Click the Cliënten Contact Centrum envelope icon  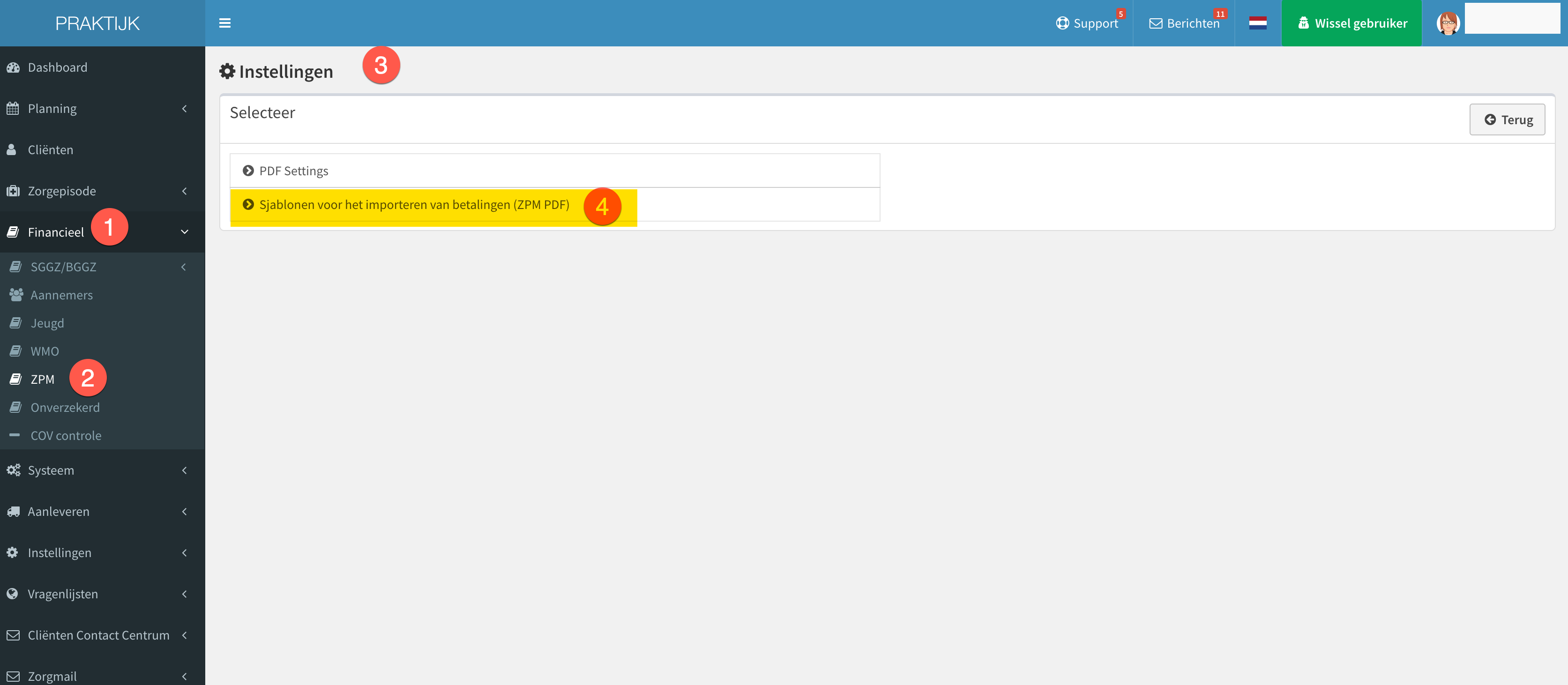[x=13, y=635]
